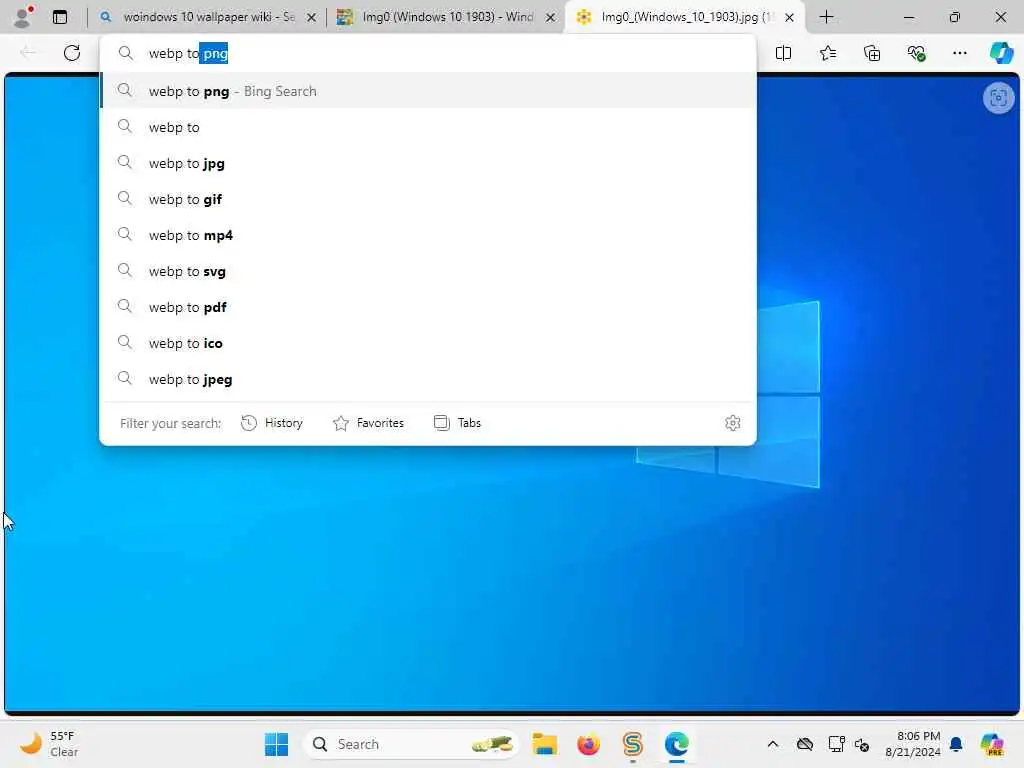Launch Firefox from the taskbar
The image size is (1024, 768).
(x=588, y=744)
